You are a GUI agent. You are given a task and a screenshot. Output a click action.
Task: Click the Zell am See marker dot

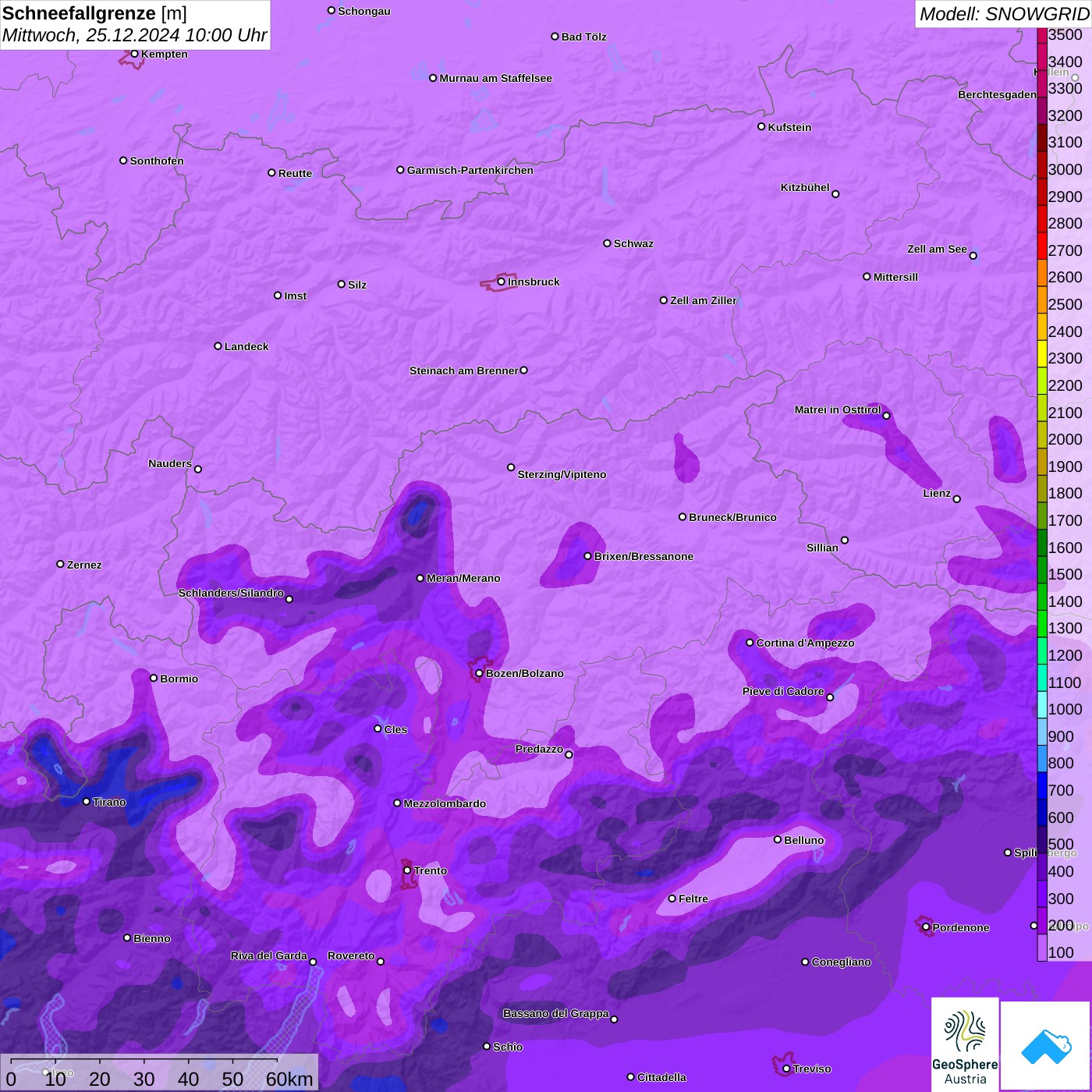(973, 255)
